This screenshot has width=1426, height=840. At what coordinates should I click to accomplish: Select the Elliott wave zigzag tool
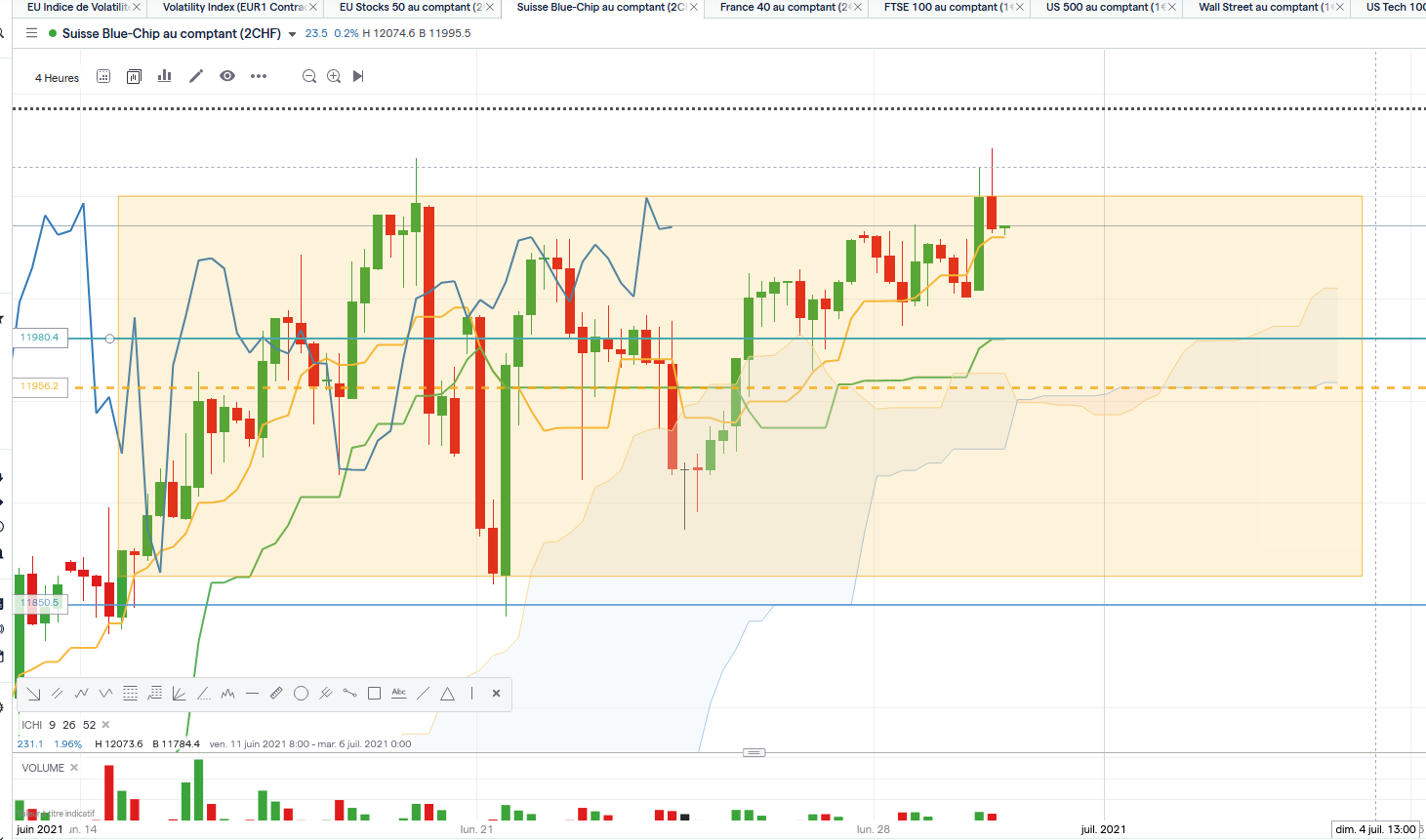point(82,694)
